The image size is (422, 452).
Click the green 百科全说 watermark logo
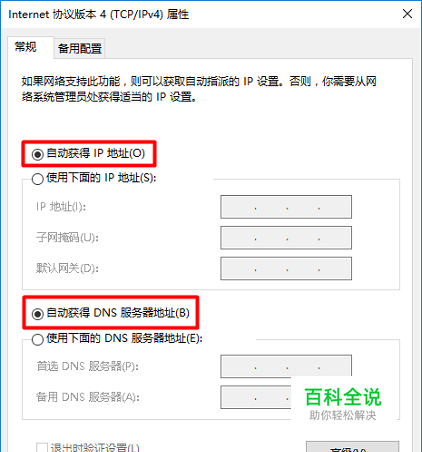(343, 397)
